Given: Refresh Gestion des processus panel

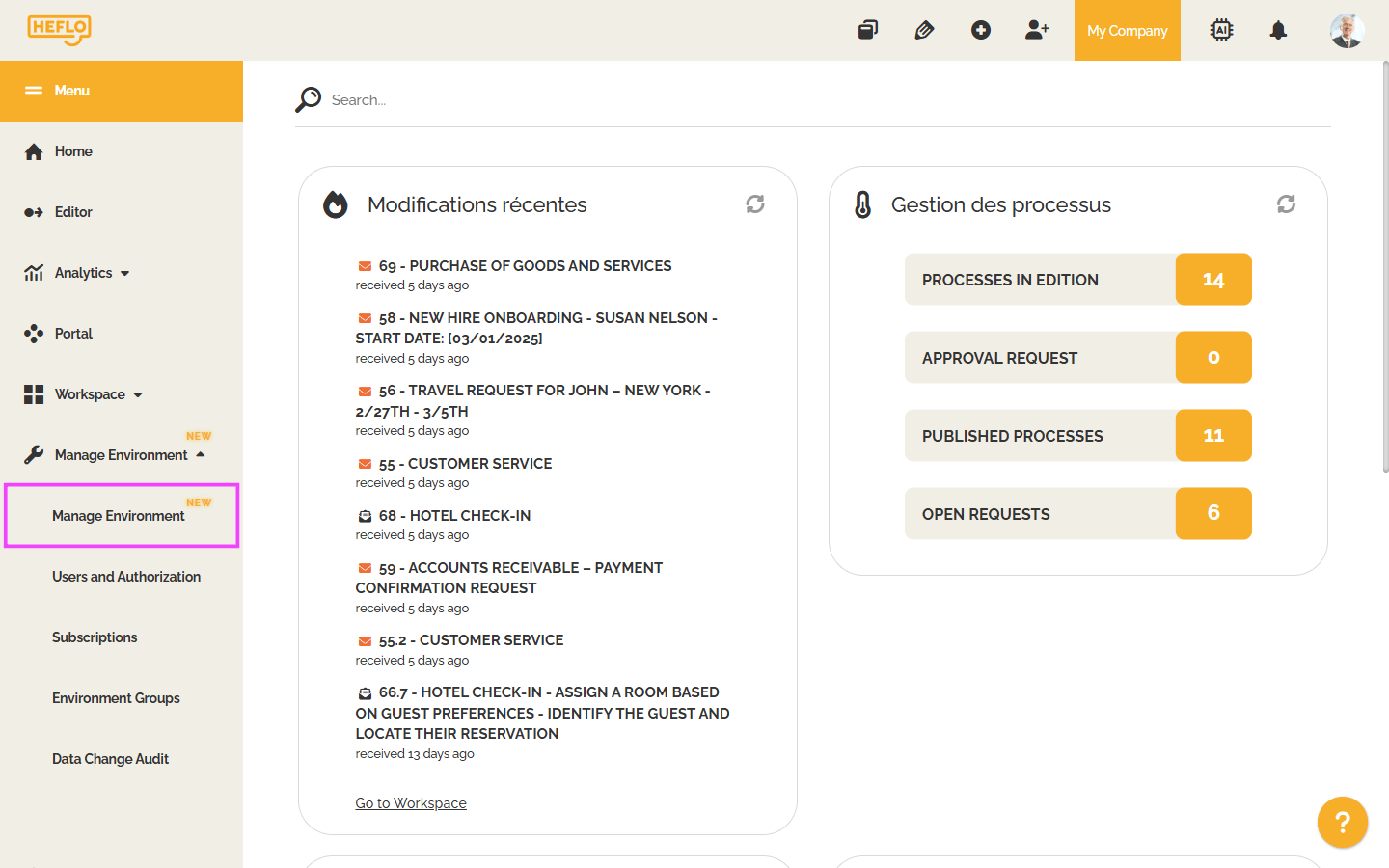Looking at the screenshot, I should point(1286,203).
